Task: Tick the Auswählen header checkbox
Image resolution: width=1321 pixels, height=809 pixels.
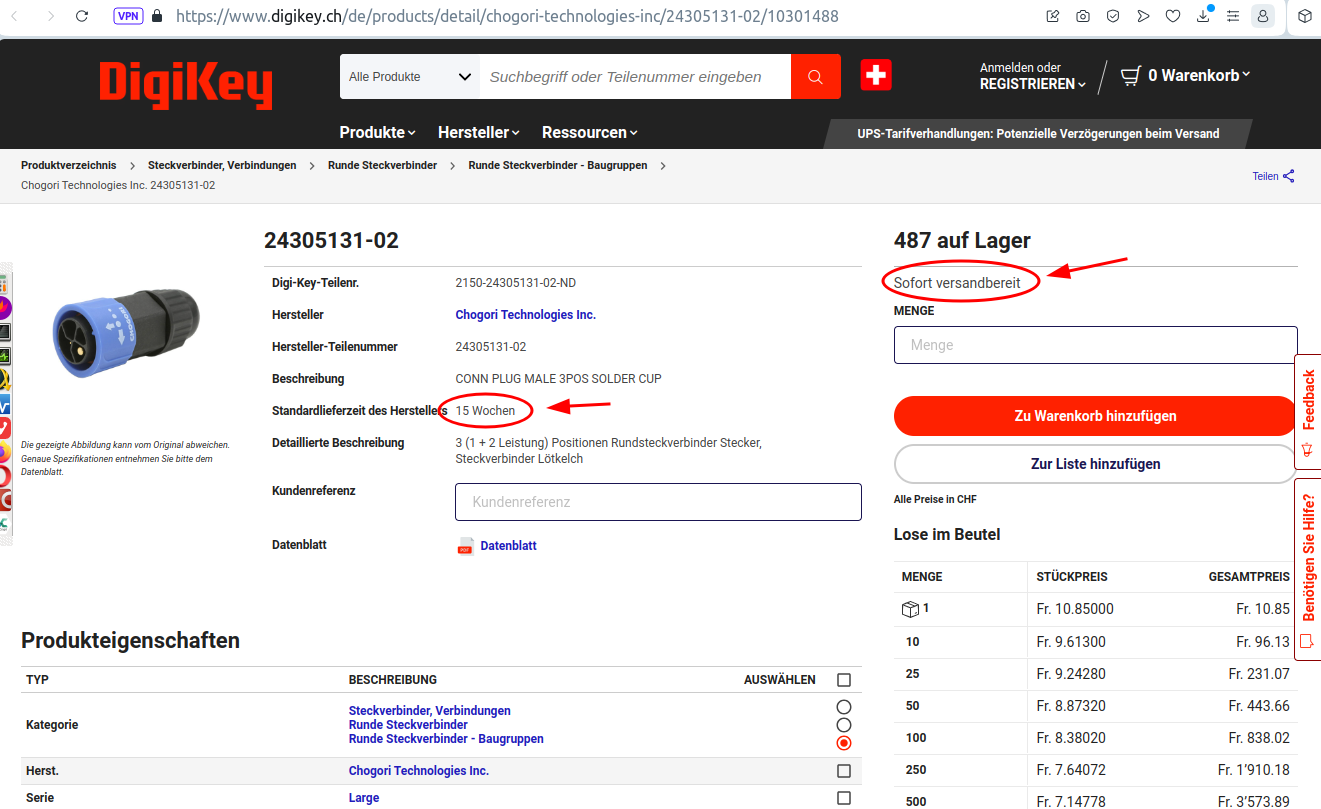Action: pos(844,680)
